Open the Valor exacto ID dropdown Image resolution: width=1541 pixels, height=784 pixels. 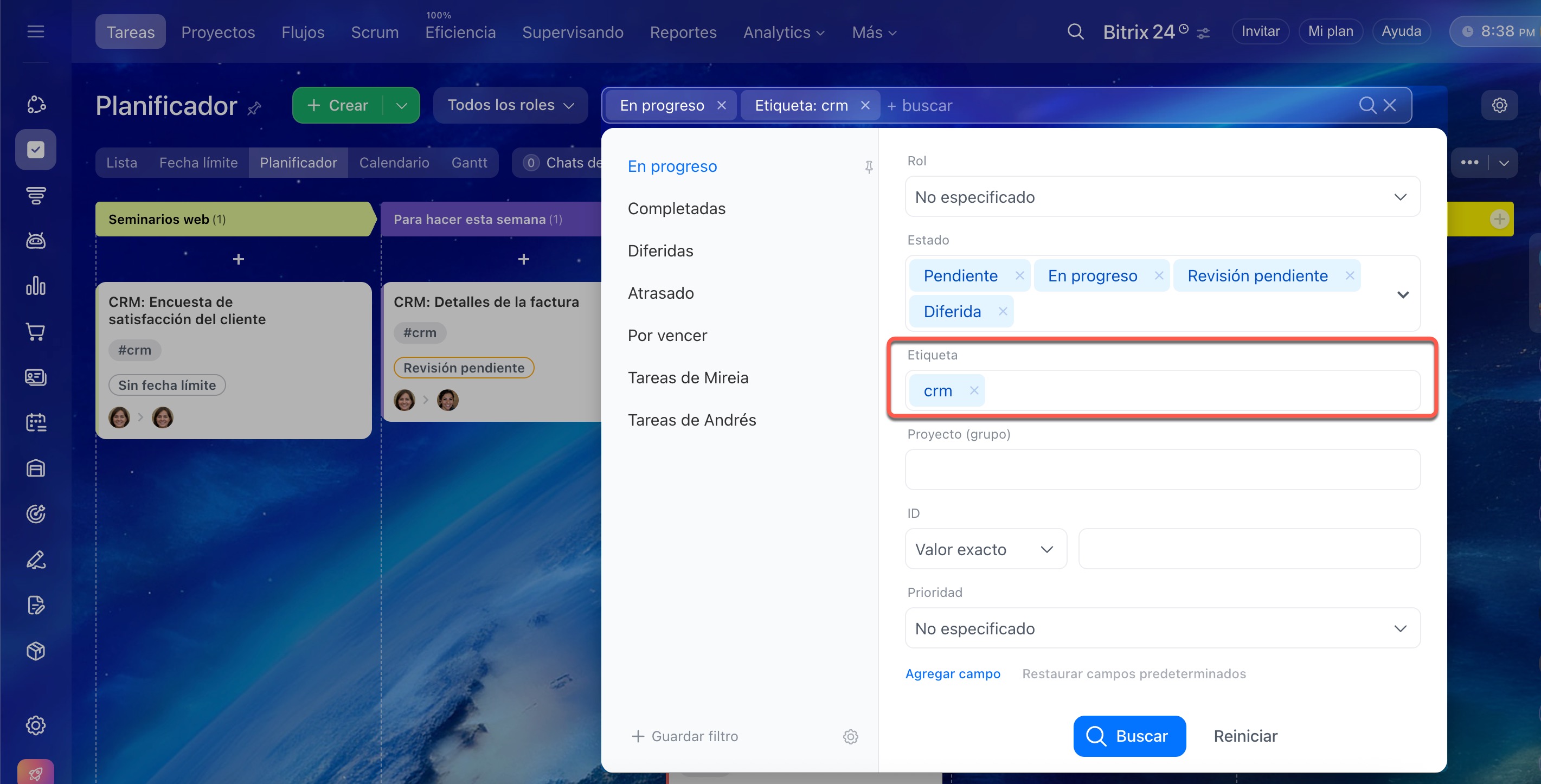[985, 549]
